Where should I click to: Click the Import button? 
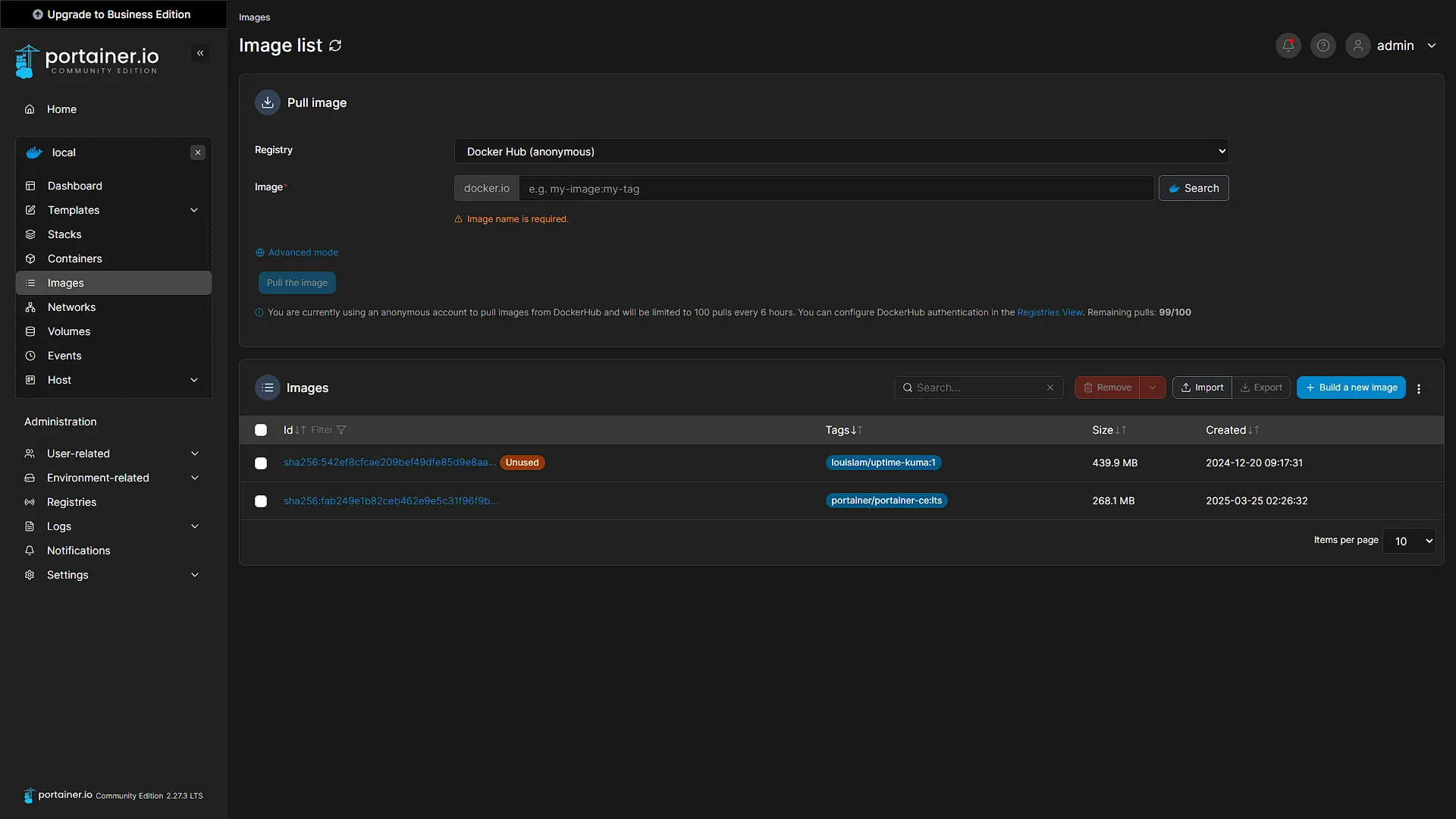coord(1202,388)
